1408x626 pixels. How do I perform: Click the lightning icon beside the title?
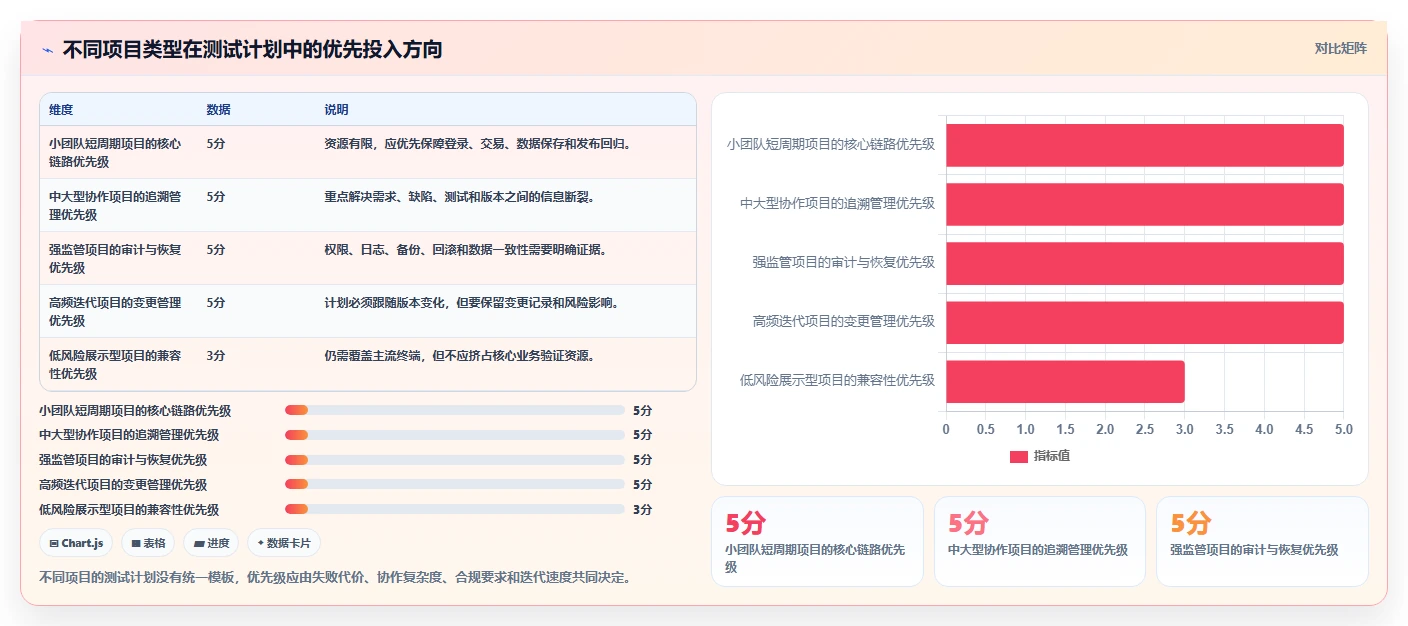[x=47, y=50]
